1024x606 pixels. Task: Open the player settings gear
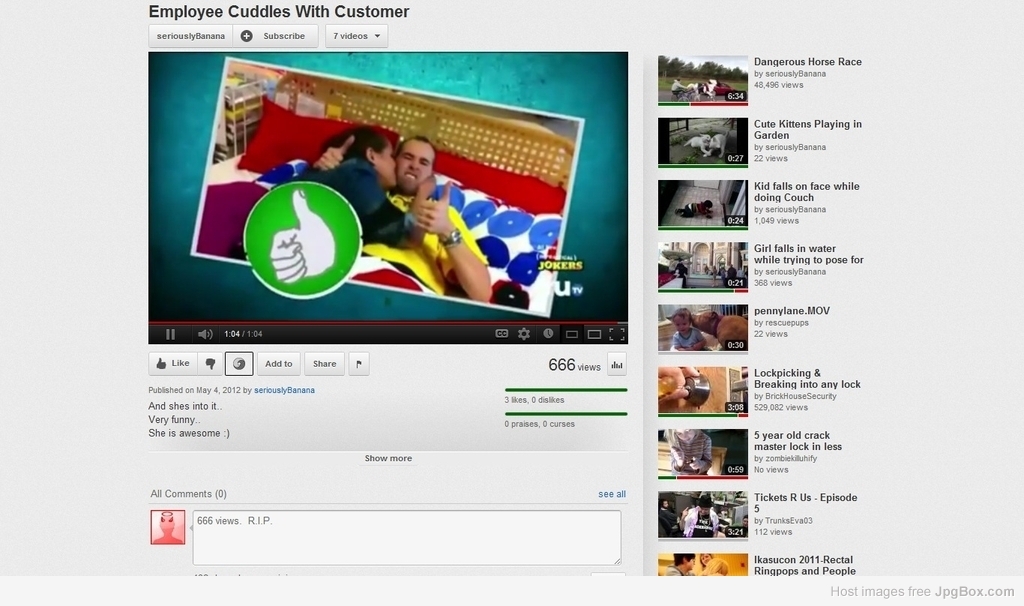click(524, 334)
